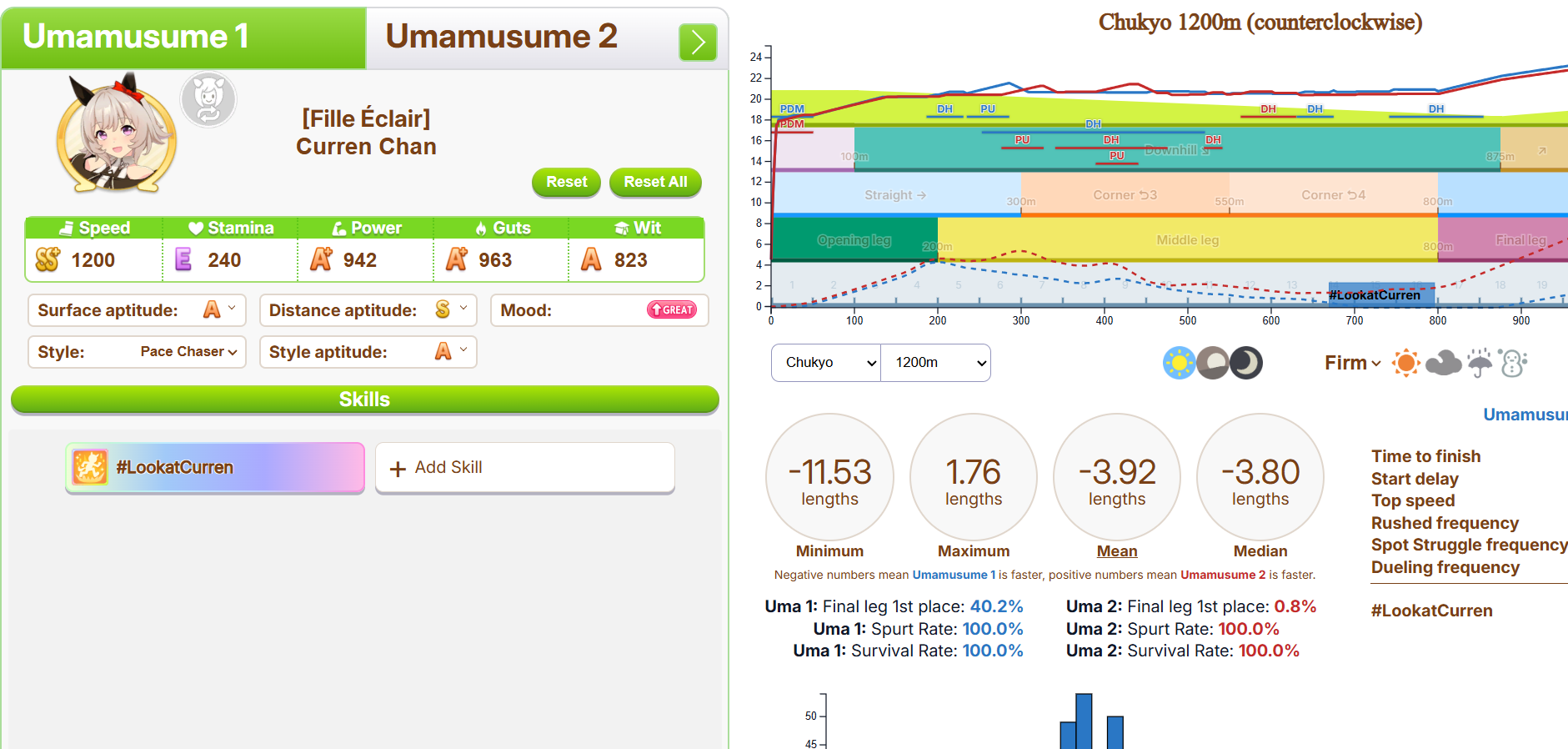Select the daytime sun icon

[x=1179, y=363]
